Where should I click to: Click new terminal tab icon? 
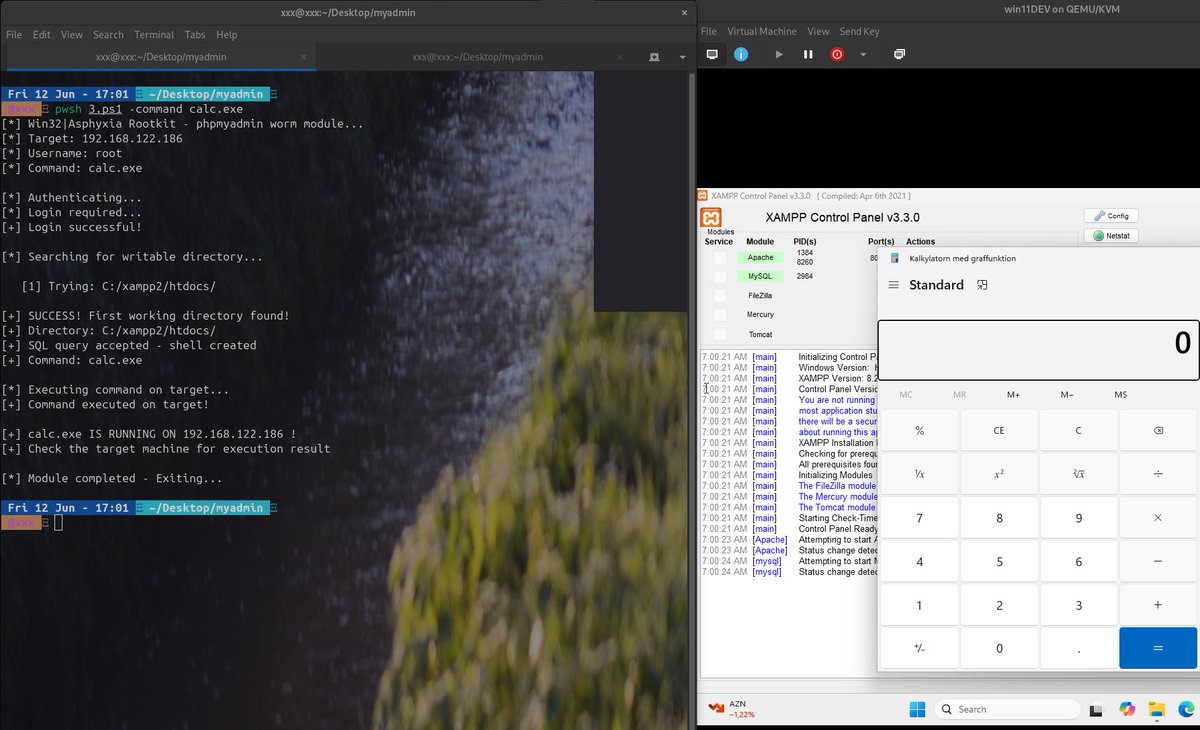point(654,57)
